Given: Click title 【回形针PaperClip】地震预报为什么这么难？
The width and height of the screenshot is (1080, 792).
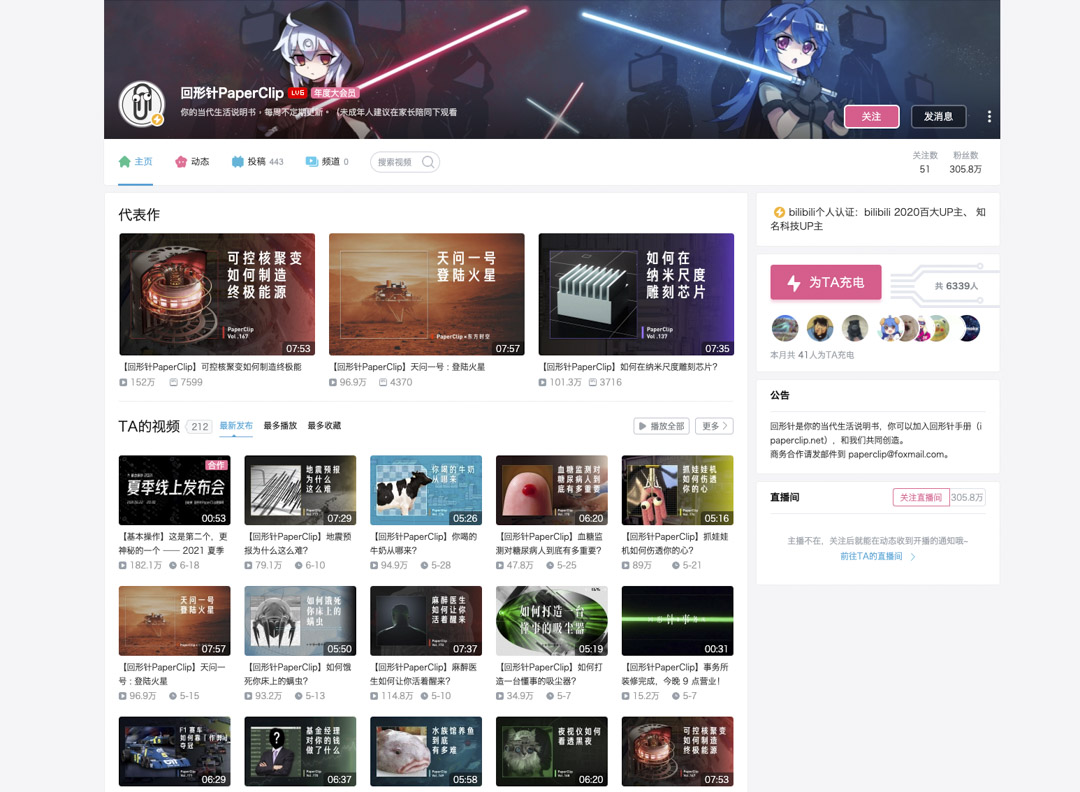Looking at the screenshot, I should click(x=298, y=543).
